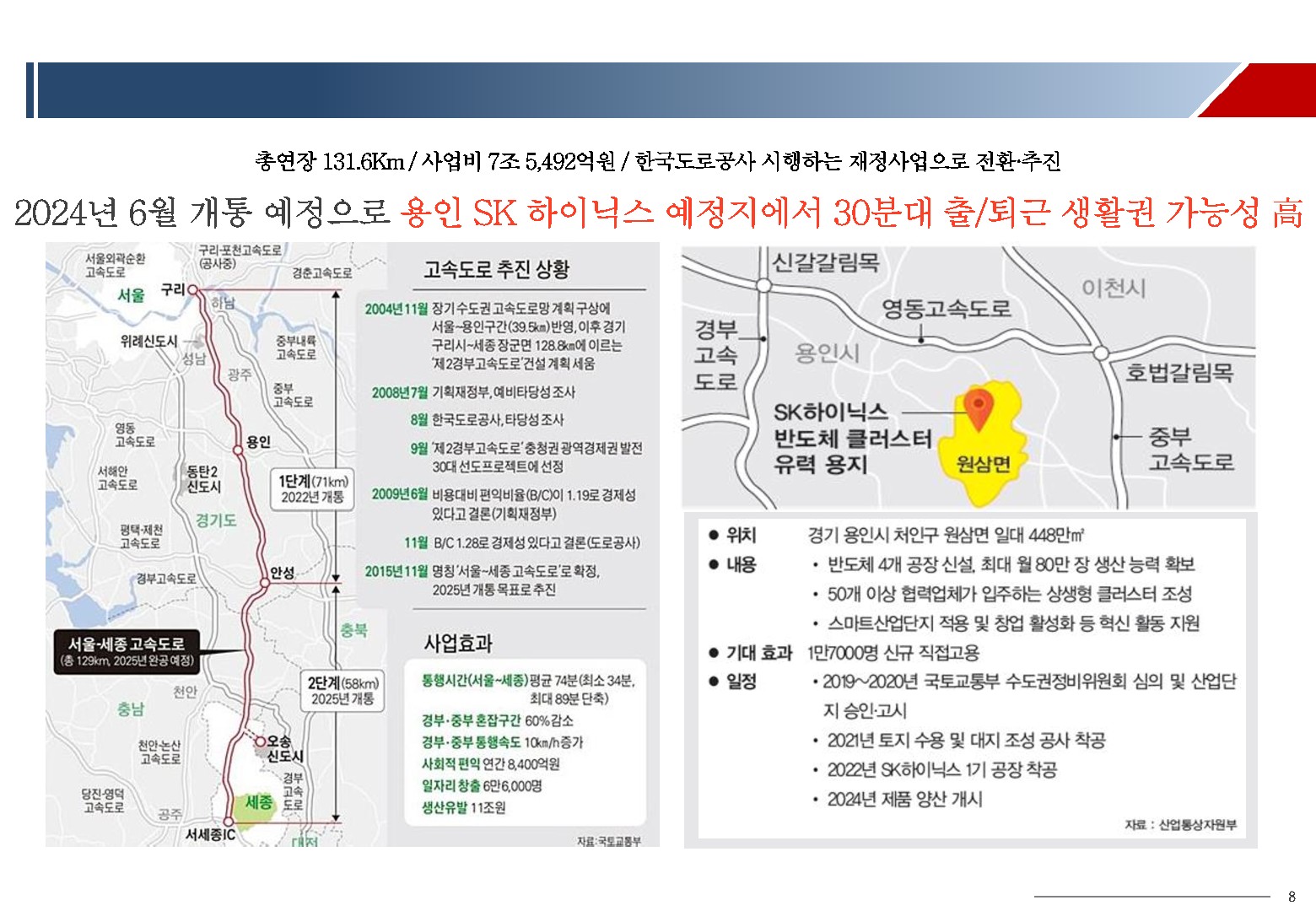Select the 8월 한국도로공사, 타당성조사 entry
This screenshot has height=911, width=1316.
pyautogui.click(x=487, y=419)
